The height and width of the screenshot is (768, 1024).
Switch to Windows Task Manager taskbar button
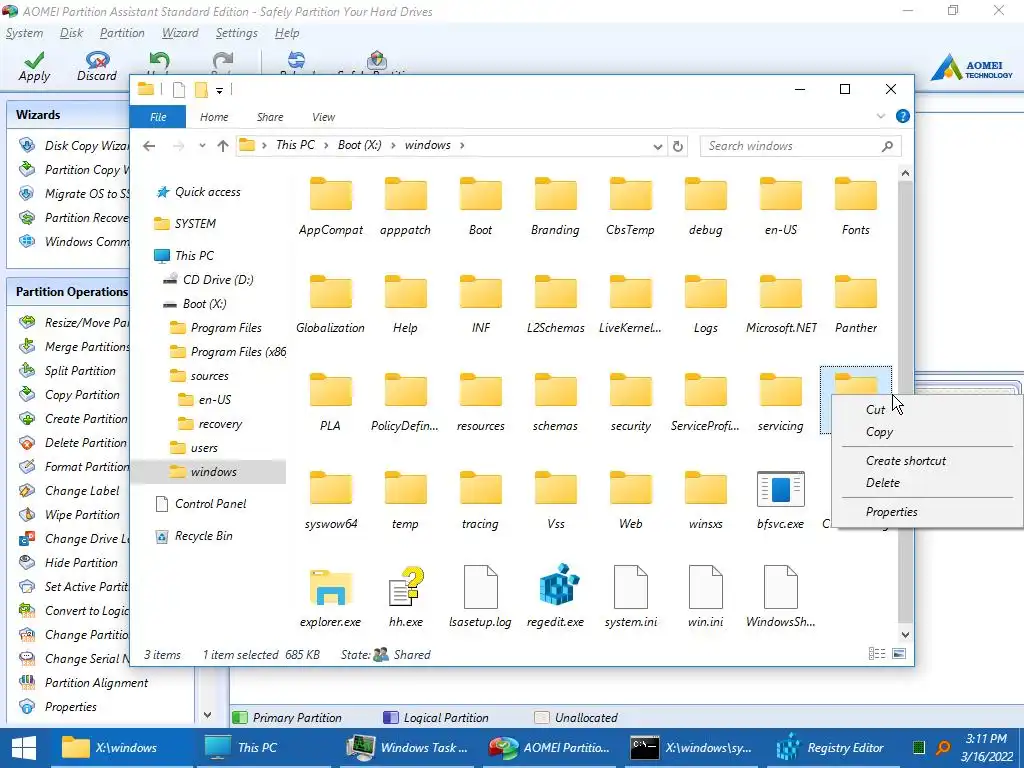coord(408,748)
